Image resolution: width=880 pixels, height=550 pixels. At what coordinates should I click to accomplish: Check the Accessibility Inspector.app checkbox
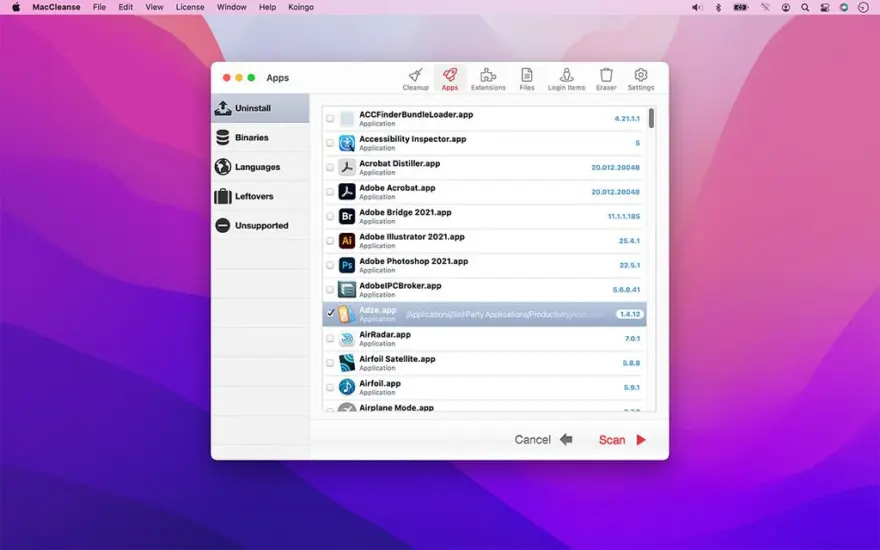(330, 143)
